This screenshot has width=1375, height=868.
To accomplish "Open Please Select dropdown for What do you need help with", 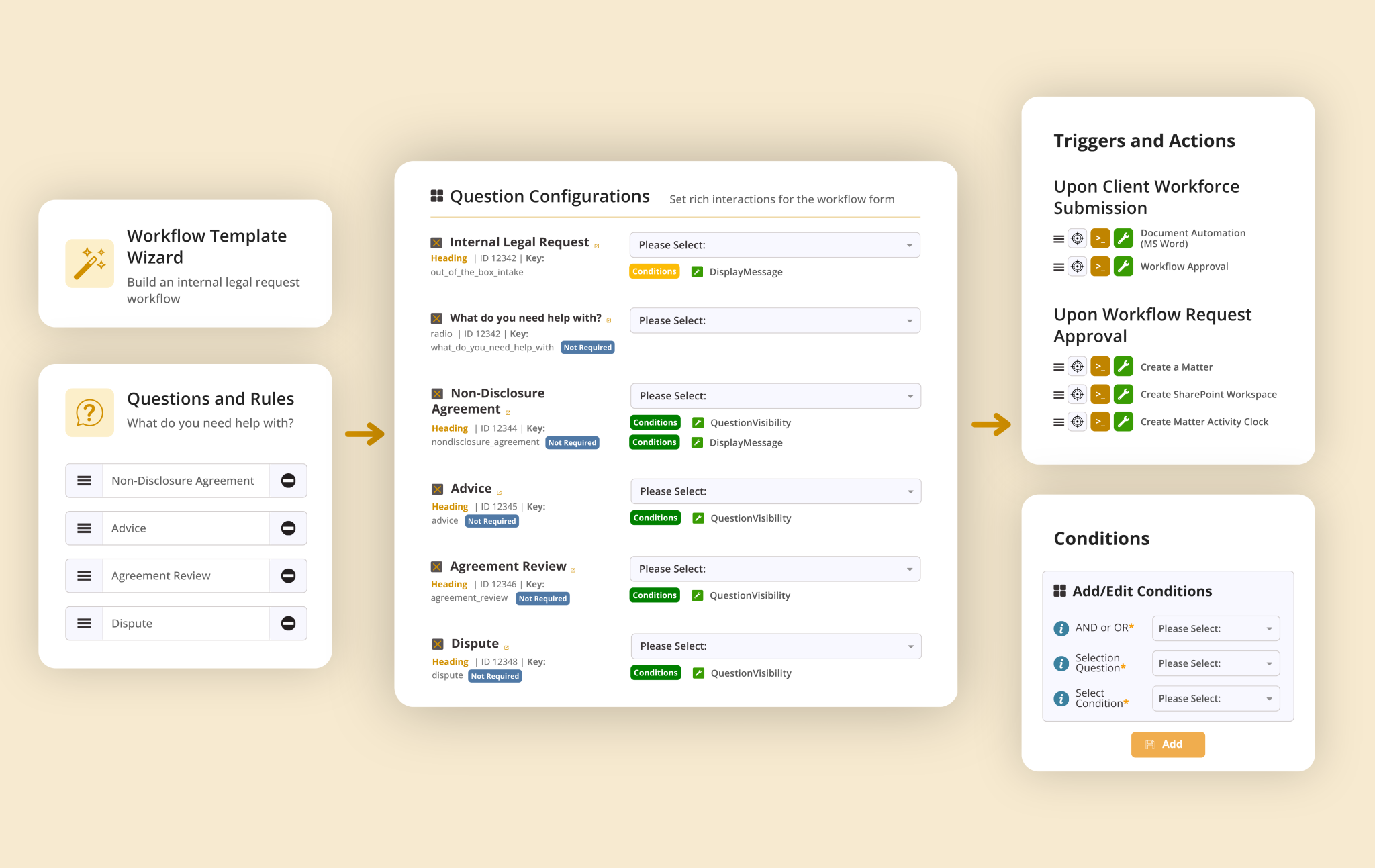I will 775,321.
